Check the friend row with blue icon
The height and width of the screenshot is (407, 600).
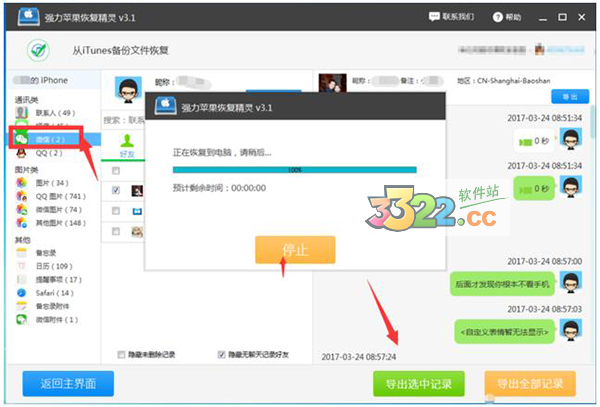pos(116,211)
